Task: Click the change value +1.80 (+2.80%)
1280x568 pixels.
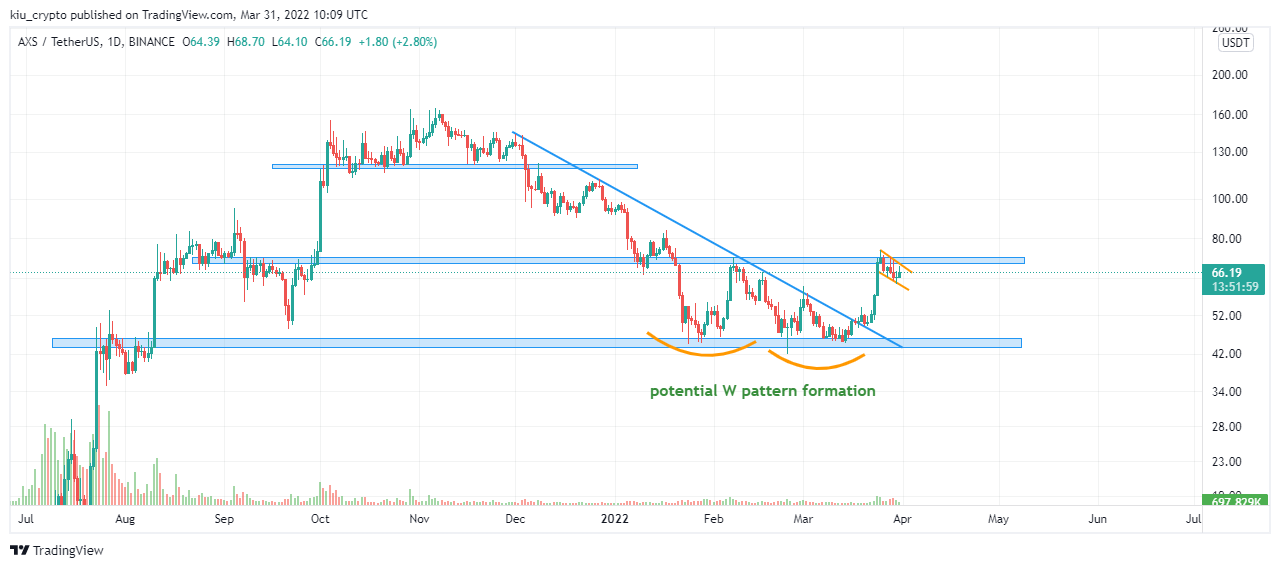Action: 399,42
